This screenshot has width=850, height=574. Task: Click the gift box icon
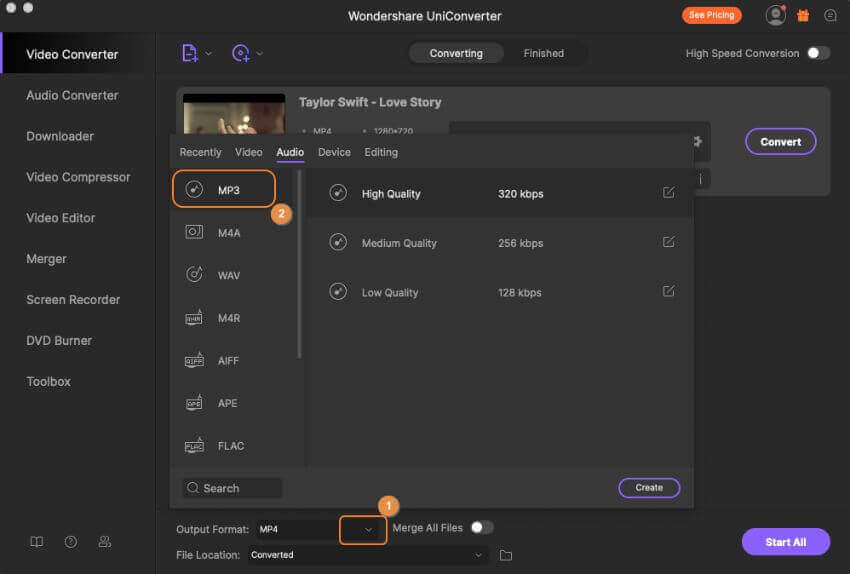pyautogui.click(x=803, y=16)
